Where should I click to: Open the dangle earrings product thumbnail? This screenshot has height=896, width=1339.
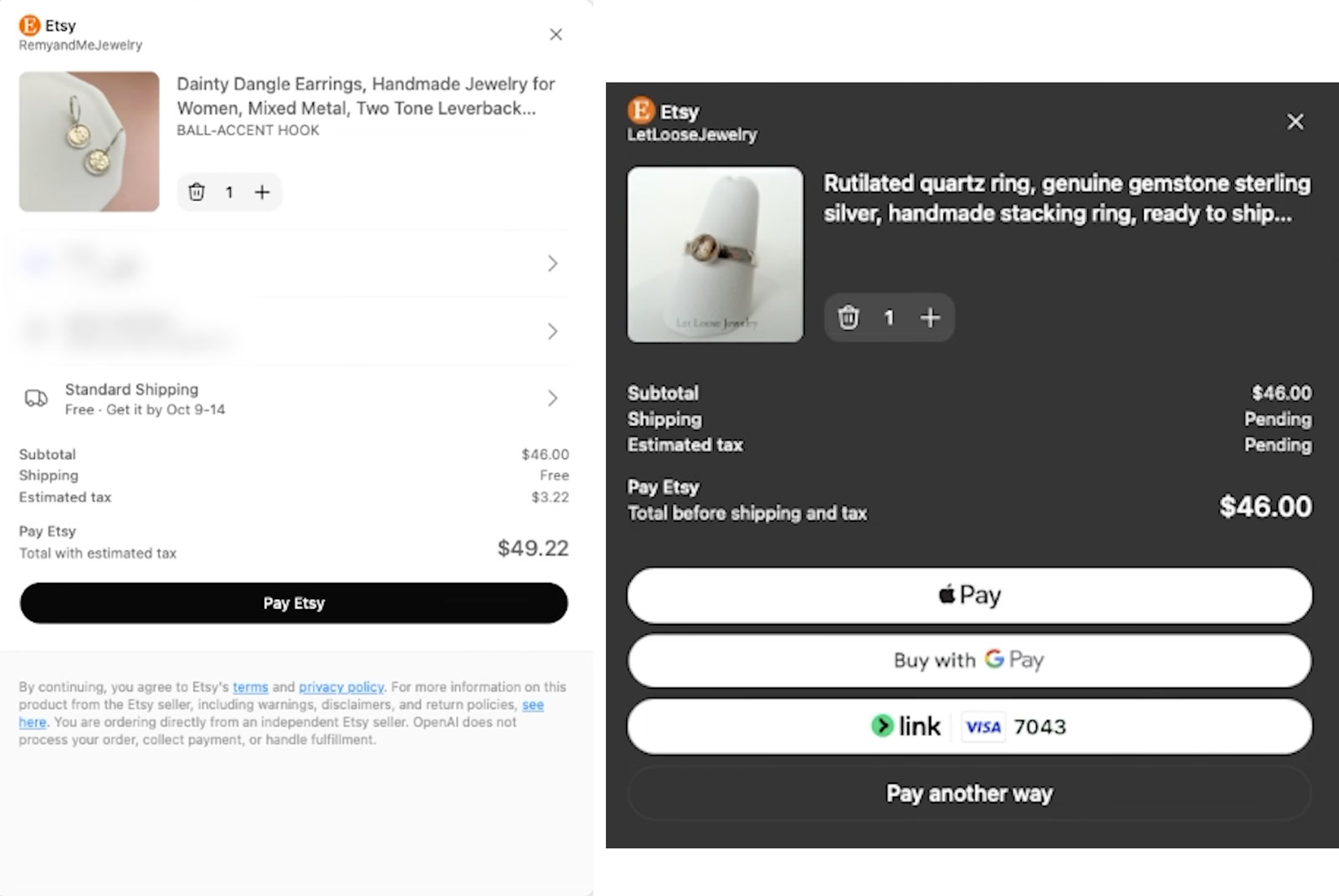(90, 141)
